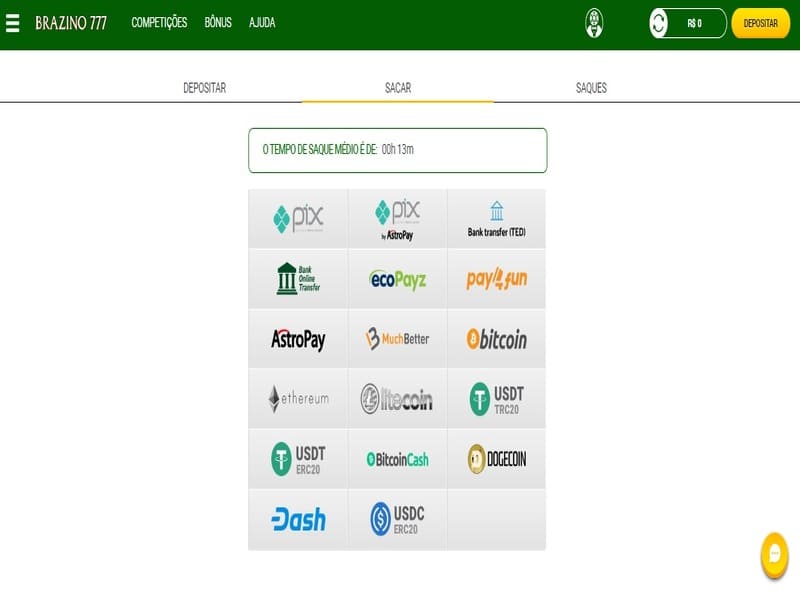Image resolution: width=800 pixels, height=600 pixels.
Task: Click the Ajuda help link
Action: [262, 23]
